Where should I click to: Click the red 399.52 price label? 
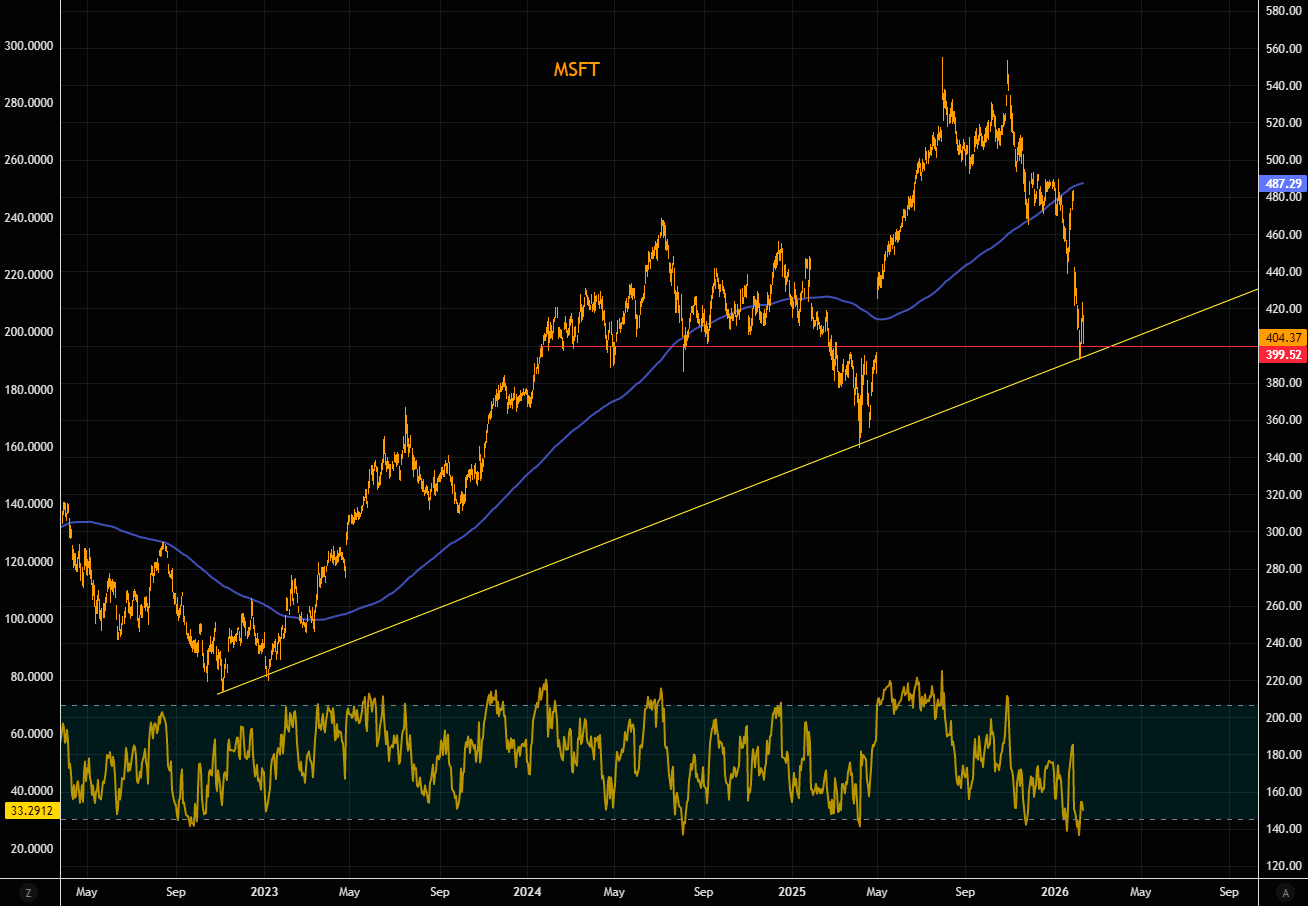1281,355
